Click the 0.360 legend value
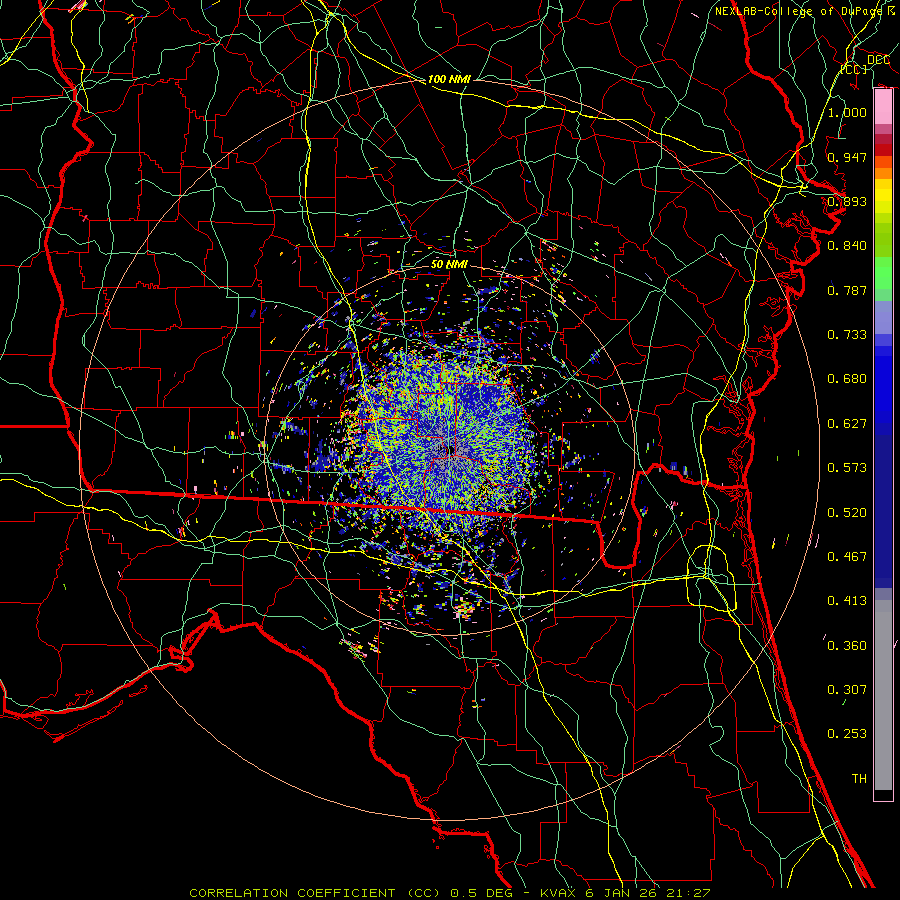This screenshot has height=900, width=900. 847,646
